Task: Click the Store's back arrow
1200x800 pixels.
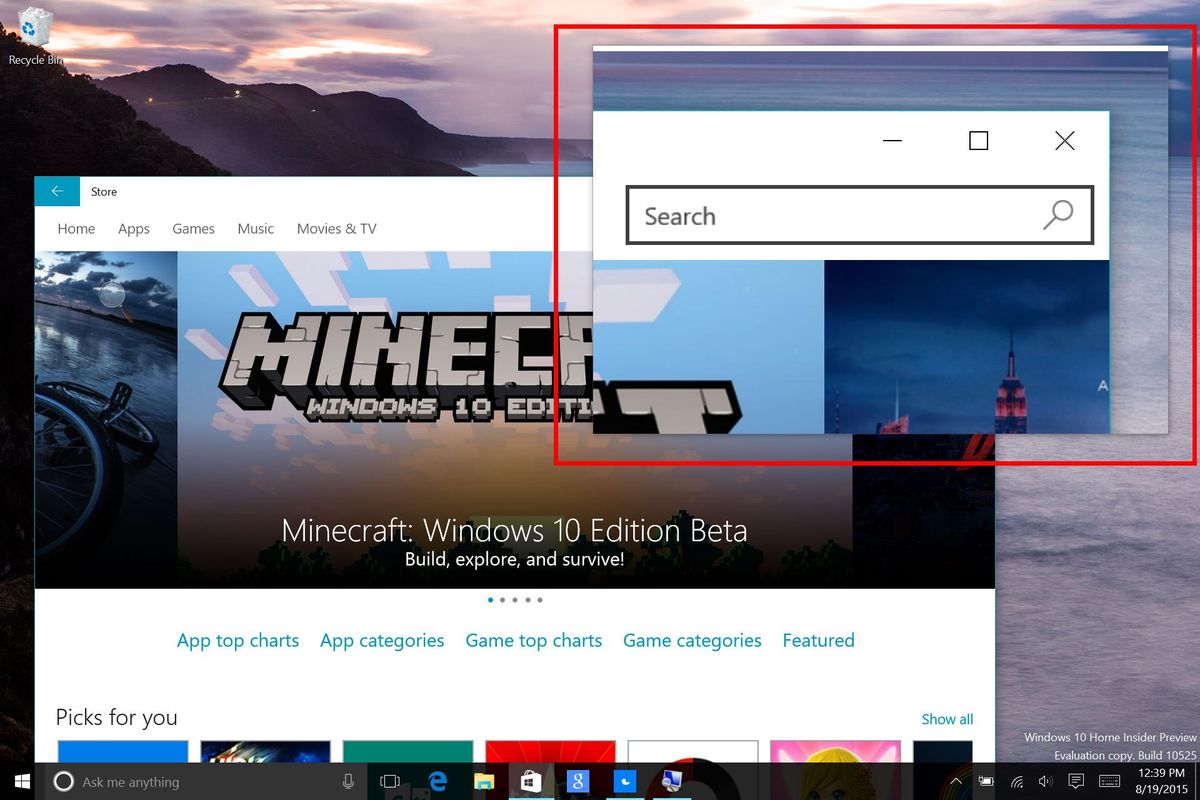Action: click(57, 191)
